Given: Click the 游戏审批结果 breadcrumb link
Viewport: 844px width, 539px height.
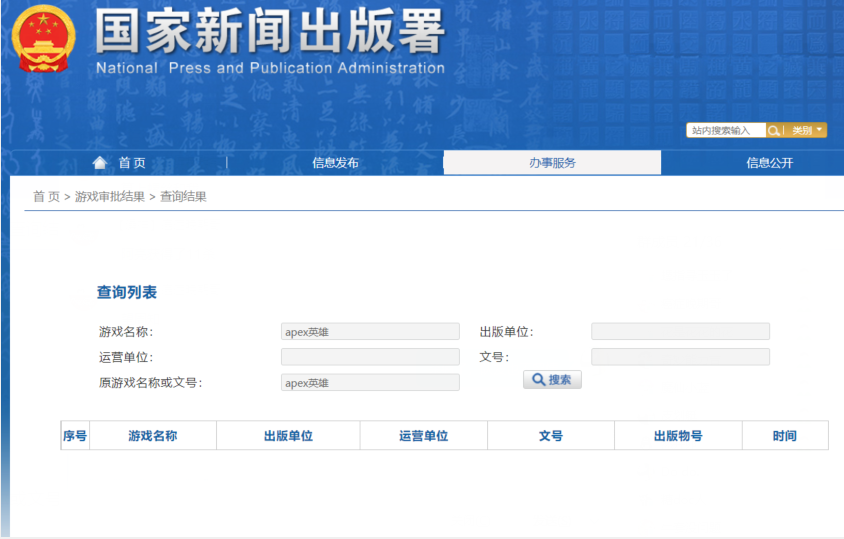Looking at the screenshot, I should 110,197.
